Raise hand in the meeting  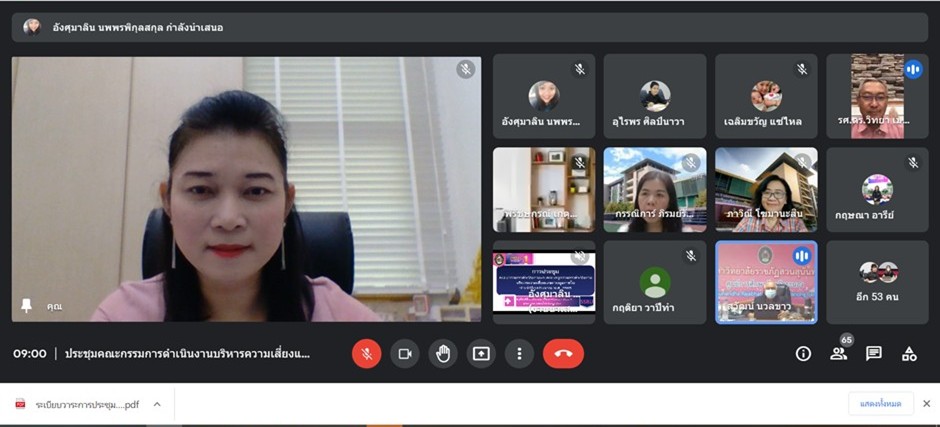coord(443,353)
